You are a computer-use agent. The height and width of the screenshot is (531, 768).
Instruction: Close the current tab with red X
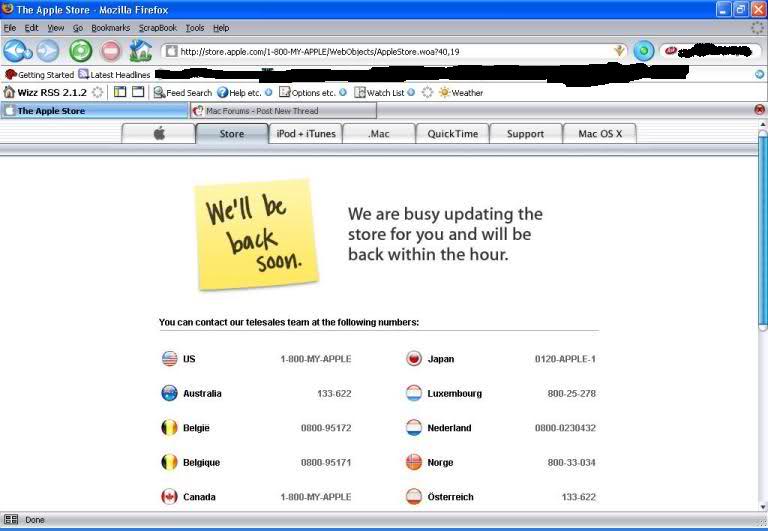pos(760,110)
